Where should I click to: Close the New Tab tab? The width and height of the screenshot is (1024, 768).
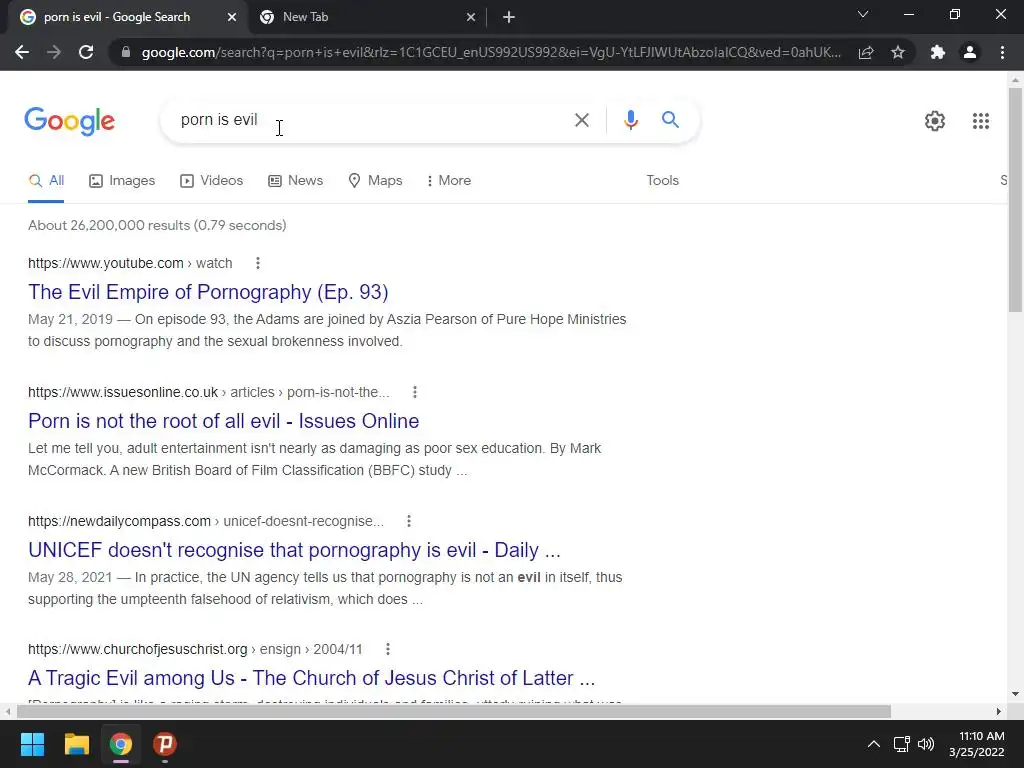pos(471,18)
